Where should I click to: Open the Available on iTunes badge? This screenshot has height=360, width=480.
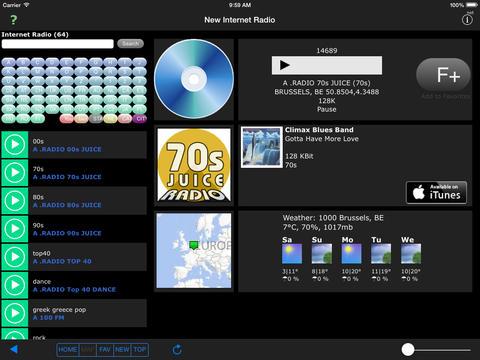click(436, 192)
